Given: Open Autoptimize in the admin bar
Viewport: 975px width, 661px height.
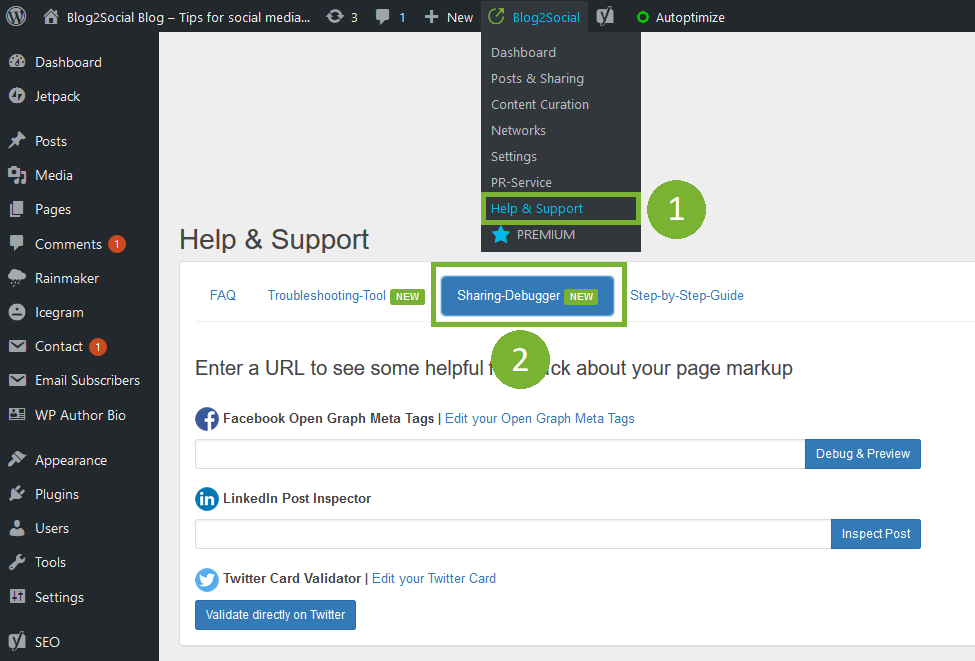Looking at the screenshot, I should 690,17.
